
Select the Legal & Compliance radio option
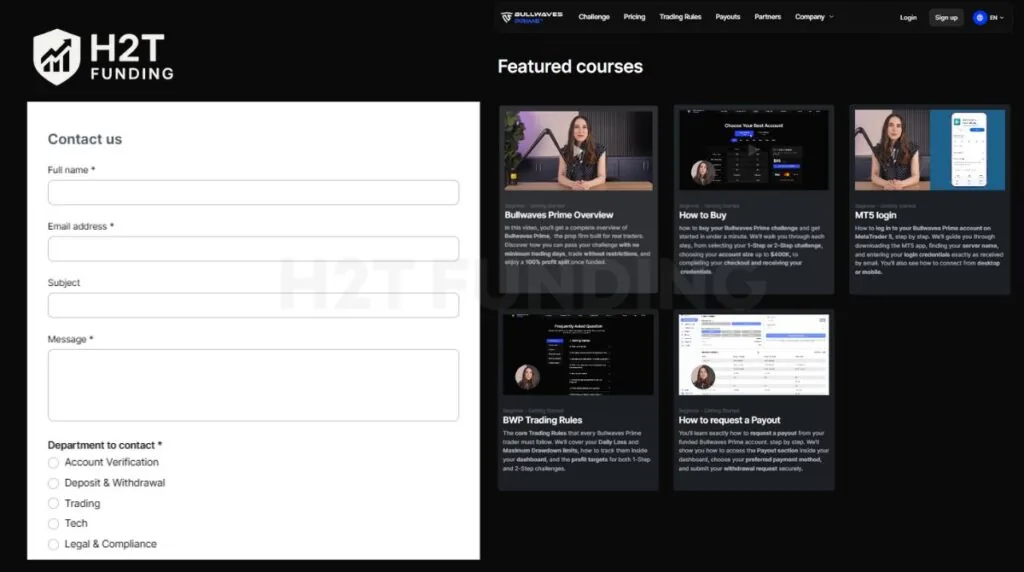pos(54,544)
